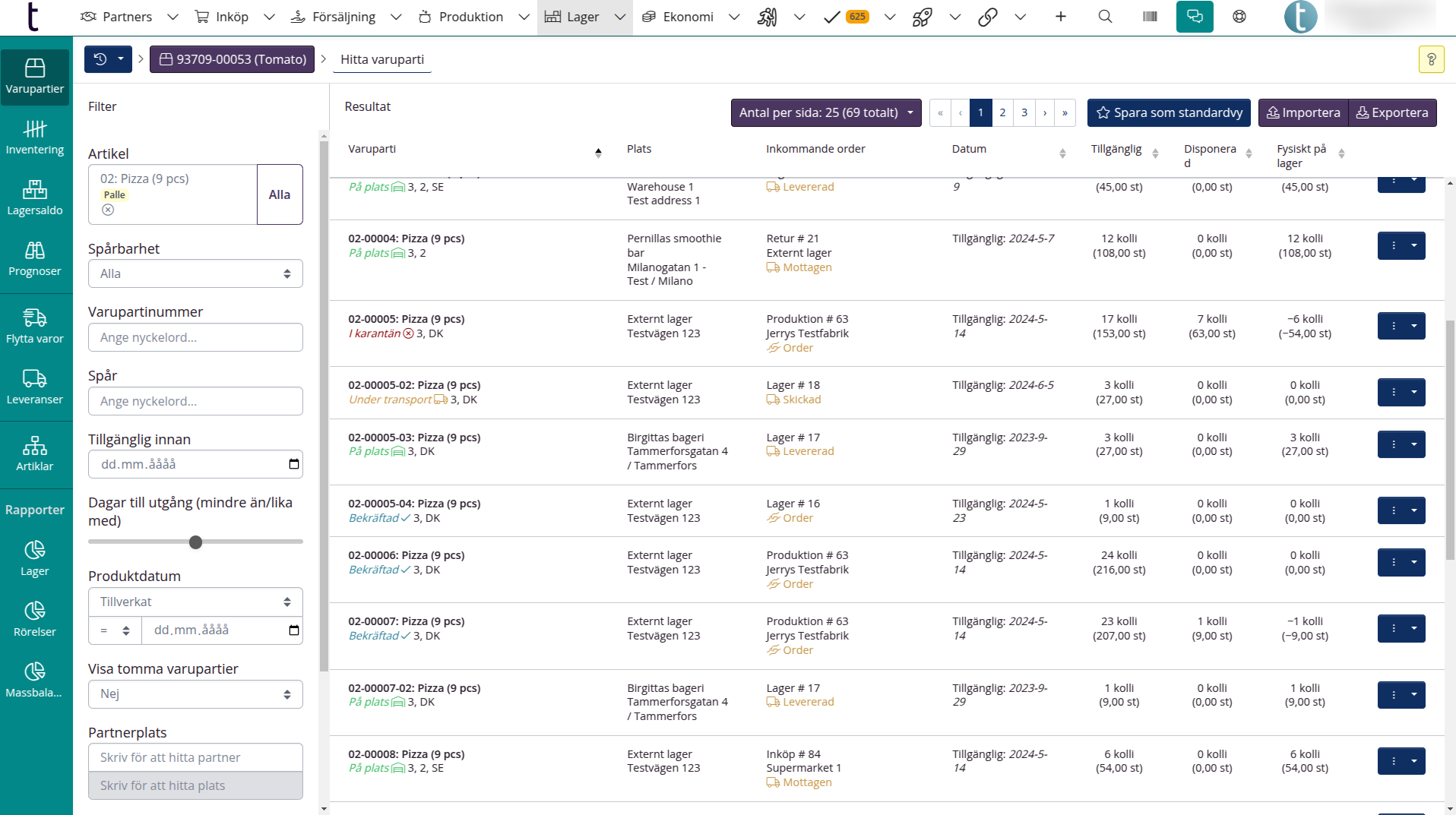Image resolution: width=1456 pixels, height=815 pixels.
Task: Open the Ekonomi menu
Action: 688,17
